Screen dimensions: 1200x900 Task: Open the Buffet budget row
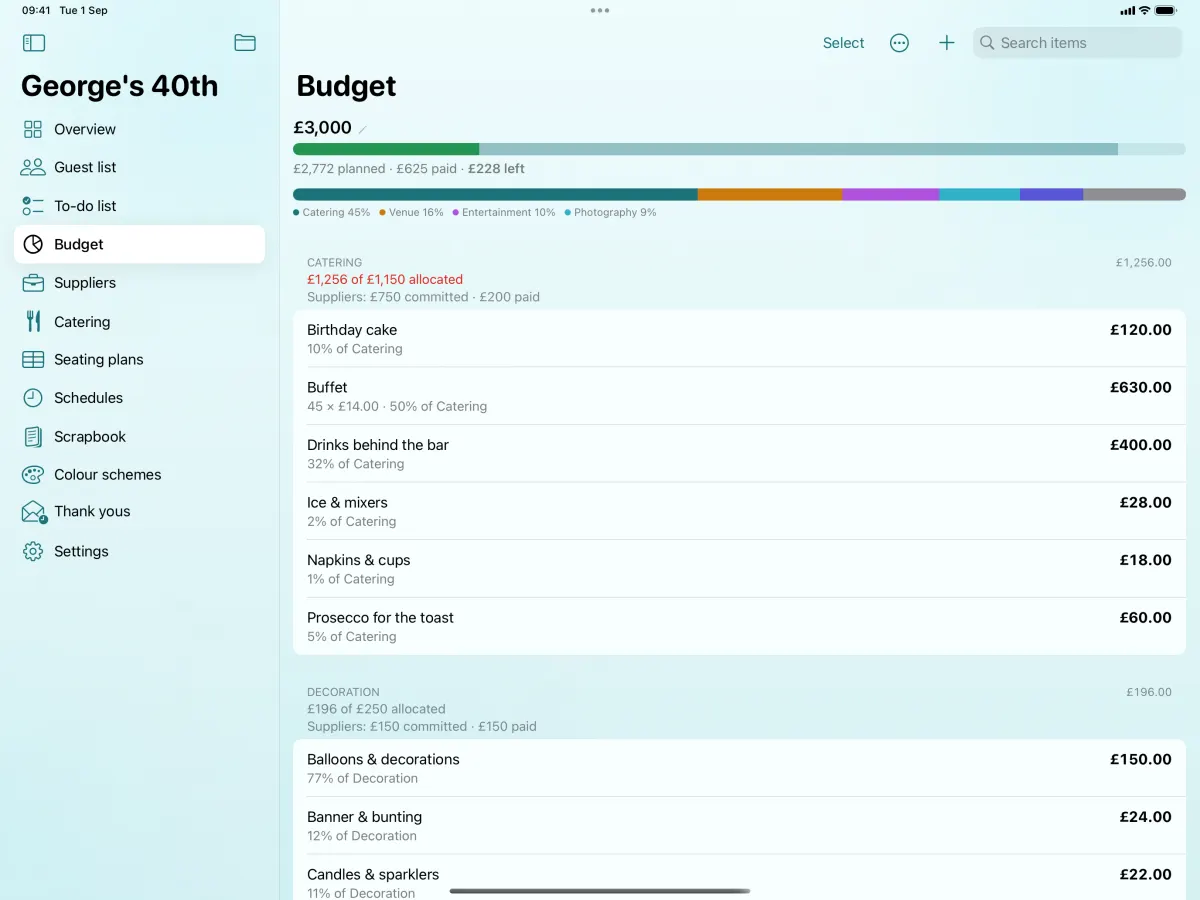(x=739, y=396)
